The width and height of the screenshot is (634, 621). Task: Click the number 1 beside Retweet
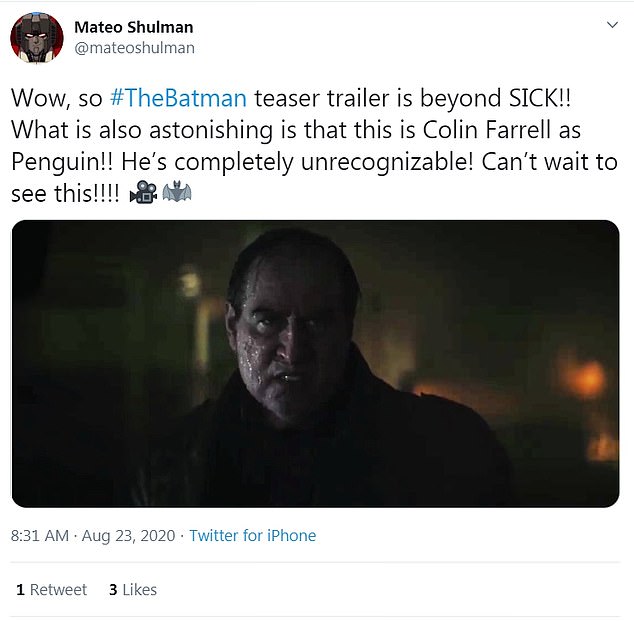tap(19, 589)
